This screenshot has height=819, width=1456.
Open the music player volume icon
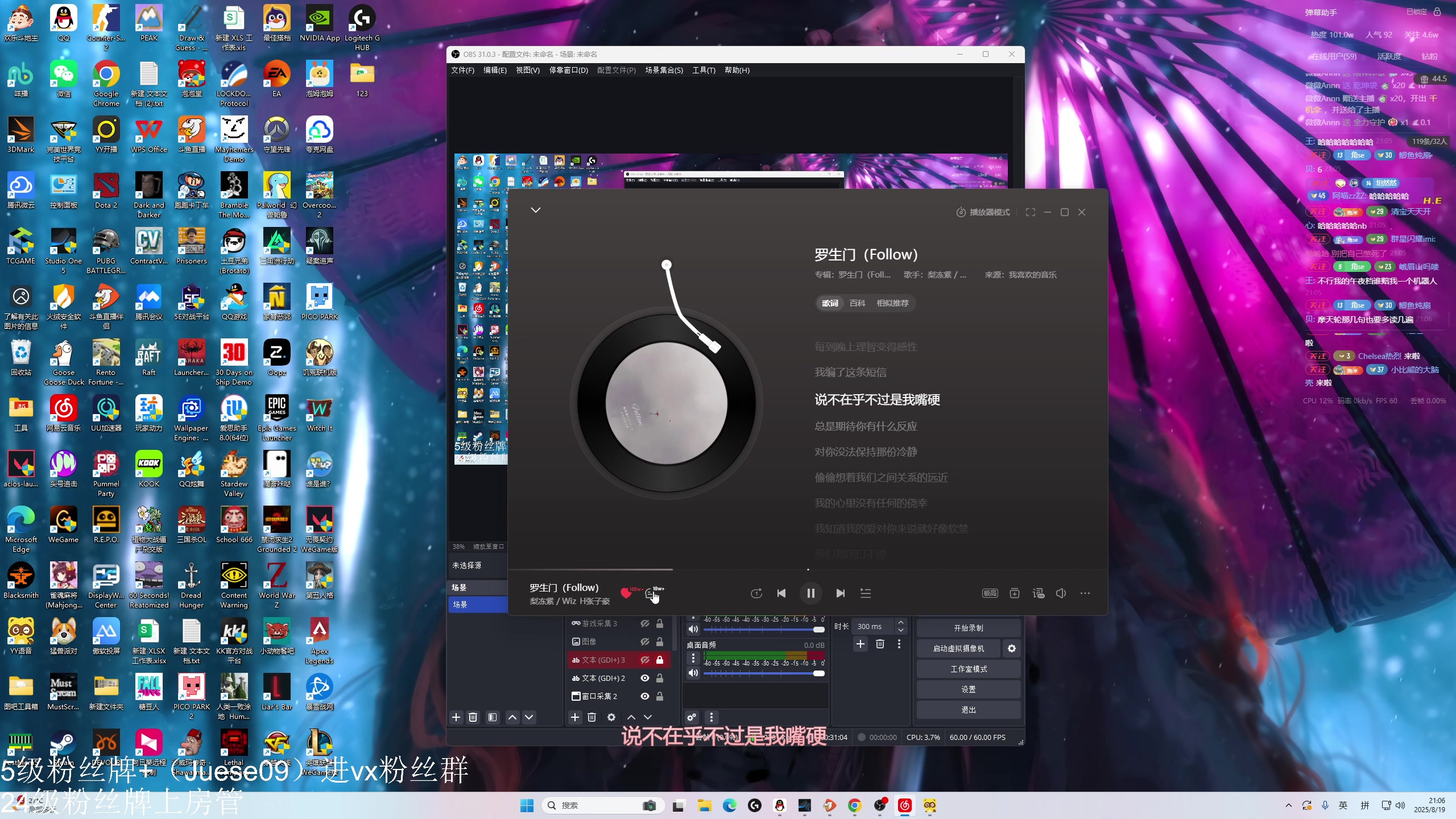(1061, 593)
